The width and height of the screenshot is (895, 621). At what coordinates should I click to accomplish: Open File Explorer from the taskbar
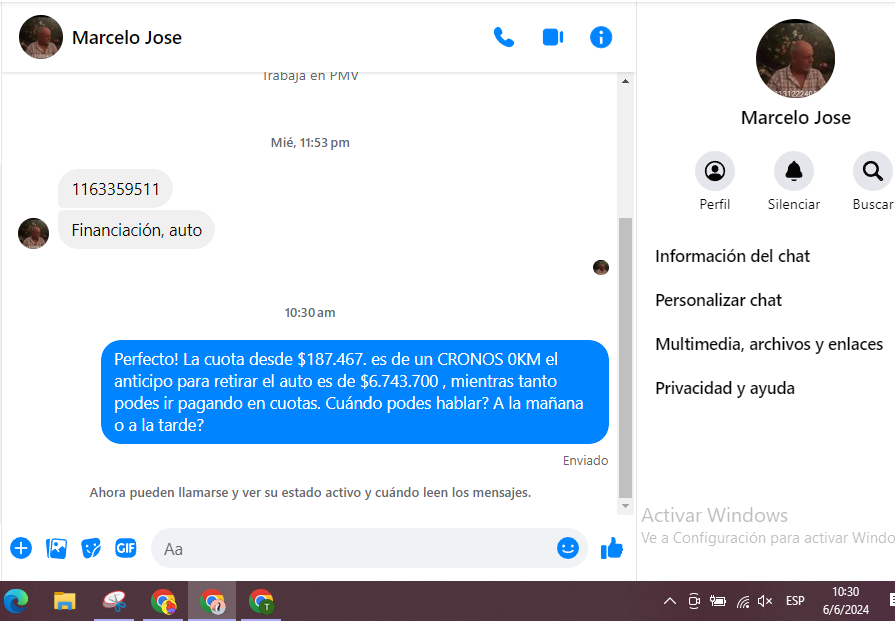(x=65, y=601)
